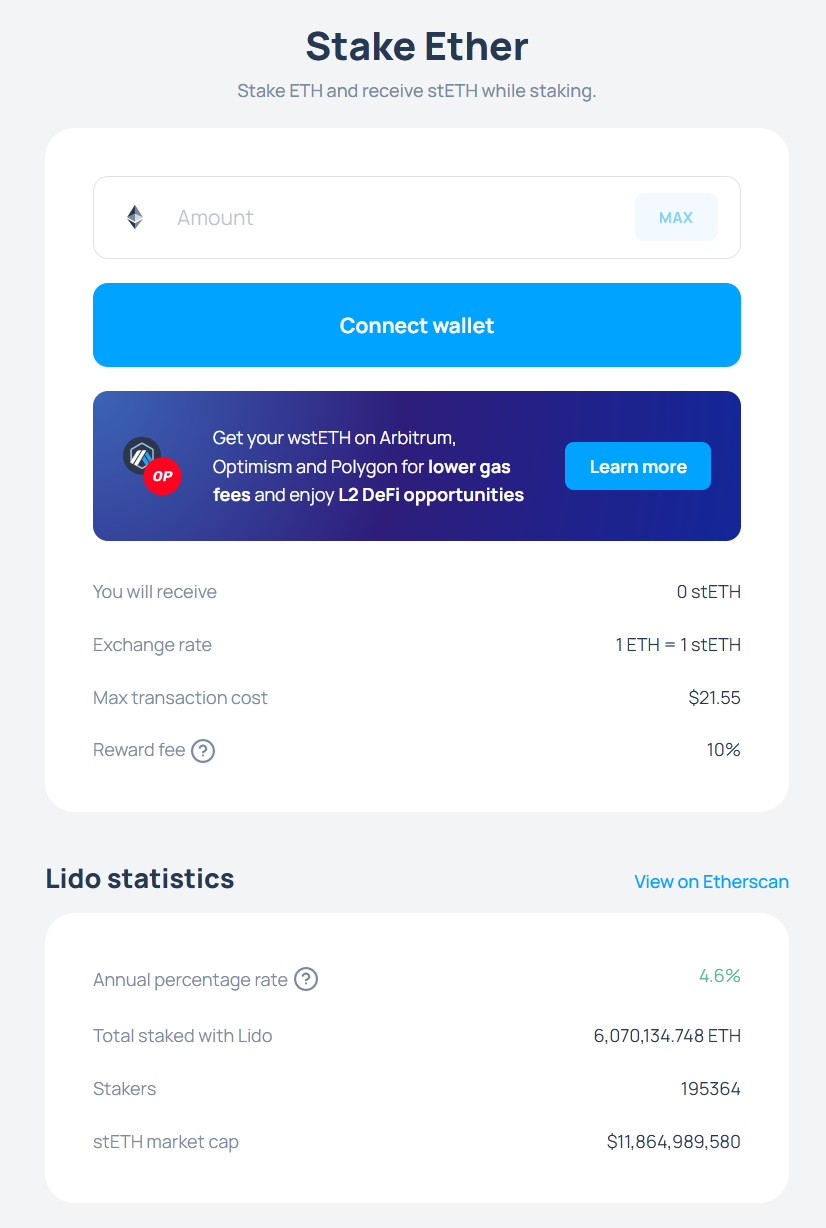Click the Arbitrum logo icon in banner
This screenshot has width=826, height=1228.
point(141,455)
